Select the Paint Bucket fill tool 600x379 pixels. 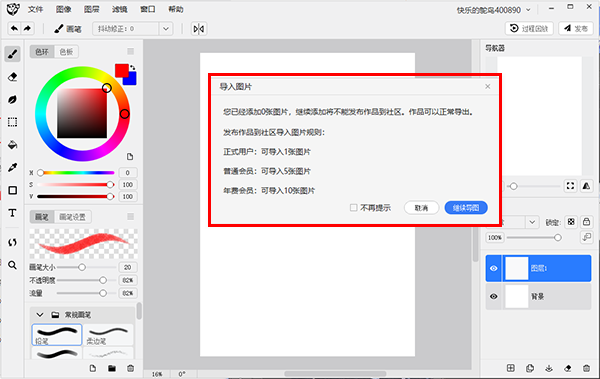pos(12,145)
